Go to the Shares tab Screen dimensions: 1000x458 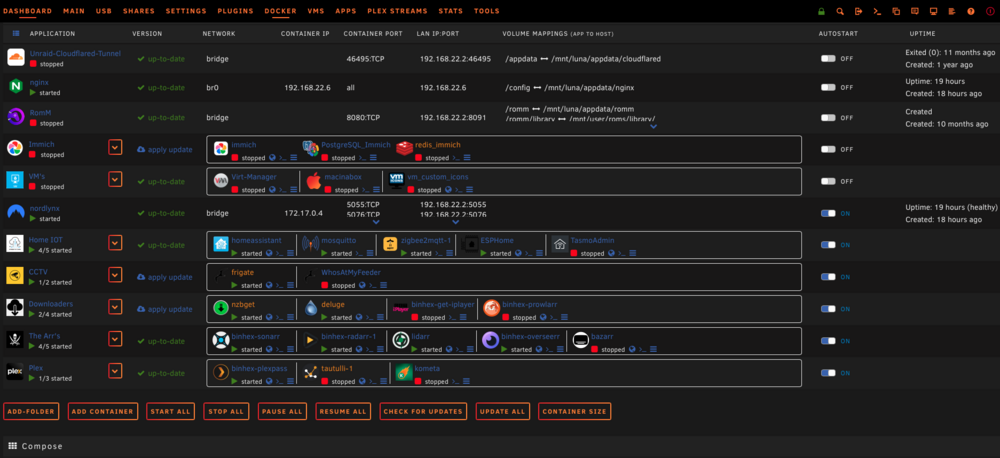pyautogui.click(x=138, y=11)
